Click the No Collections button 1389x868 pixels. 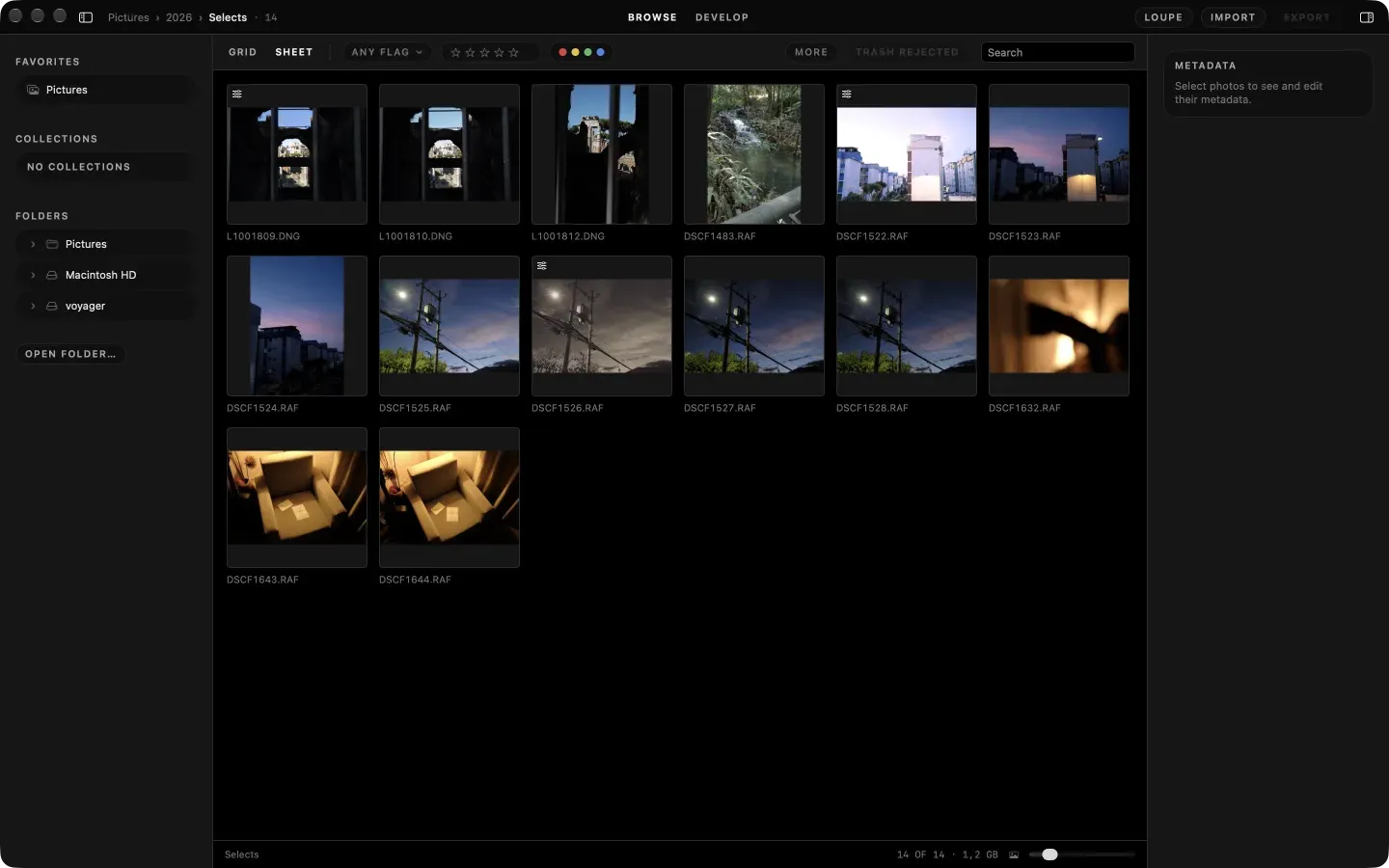point(104,167)
